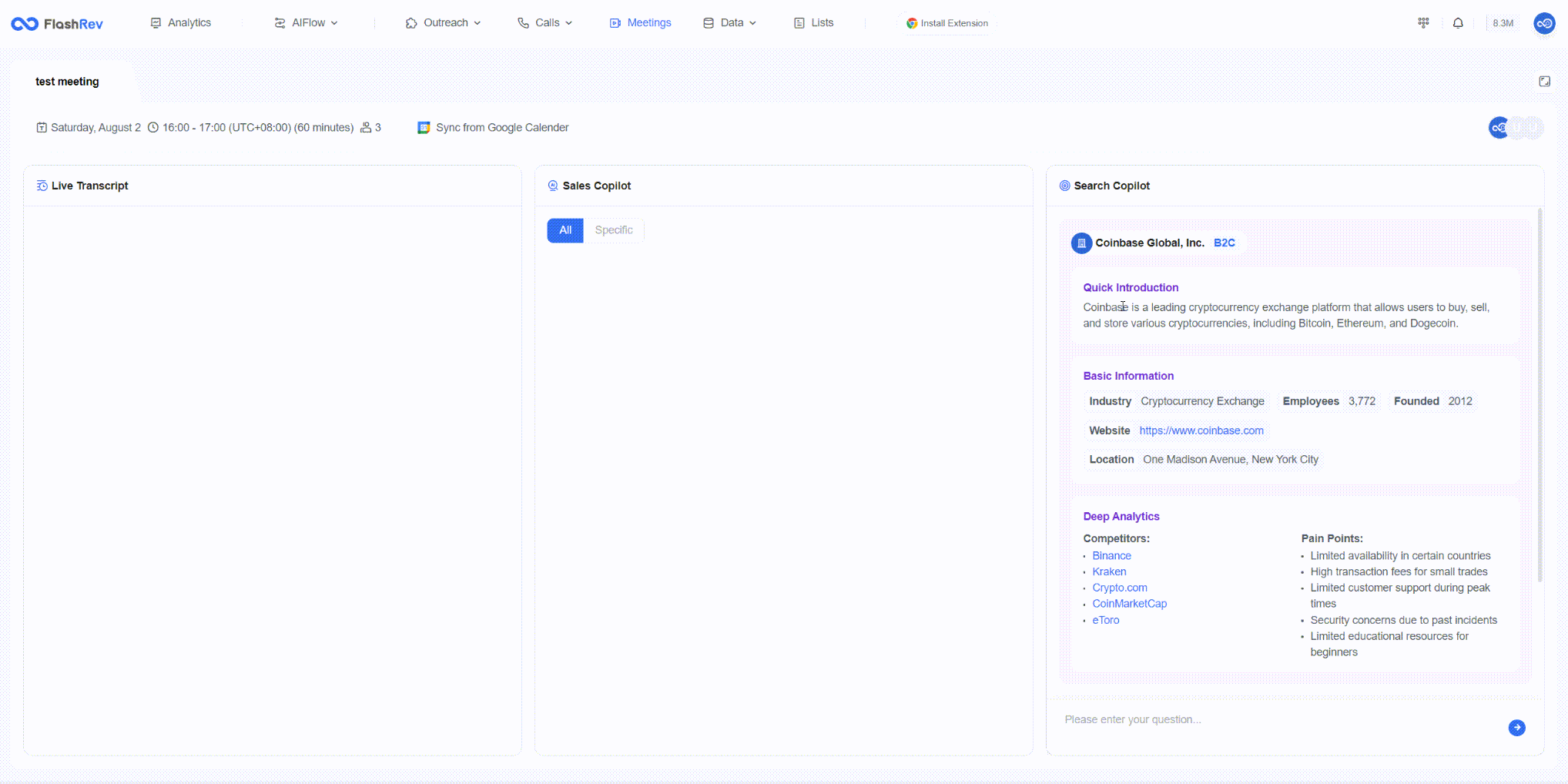Click the Search Copilot panel icon
This screenshot has height=784, width=1568.
tap(1064, 186)
